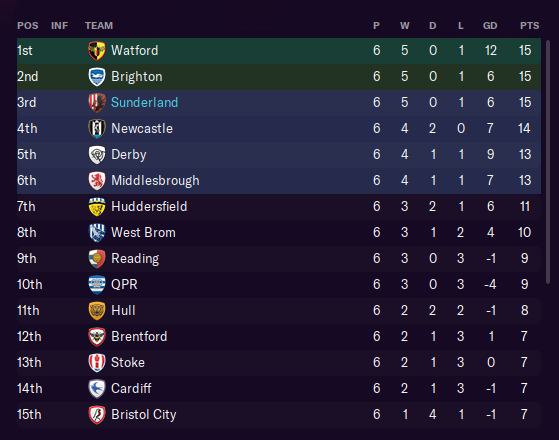Click the TEAM column header
559x440 pixels.
pos(99,26)
